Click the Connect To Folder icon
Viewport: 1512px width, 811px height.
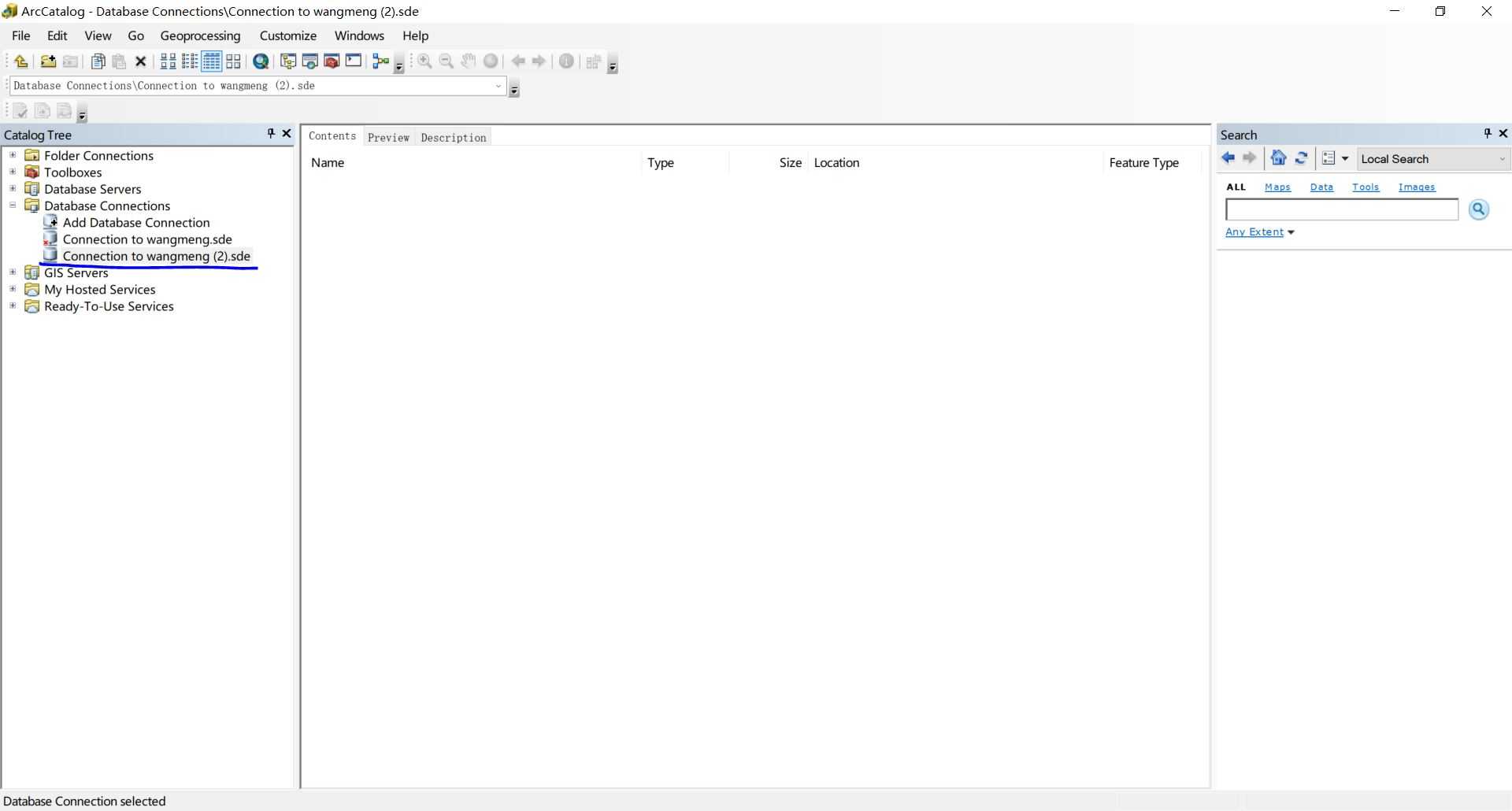(x=48, y=61)
